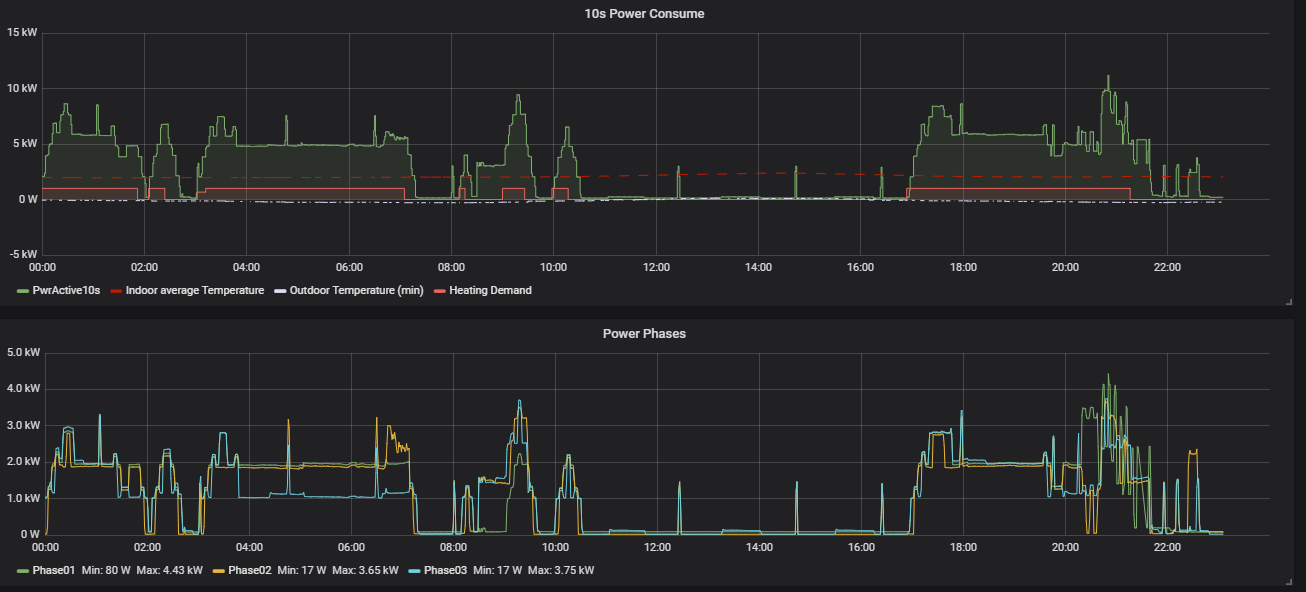
Task: Click '06:00' time label in Power Phases panel
Action: 351,548
